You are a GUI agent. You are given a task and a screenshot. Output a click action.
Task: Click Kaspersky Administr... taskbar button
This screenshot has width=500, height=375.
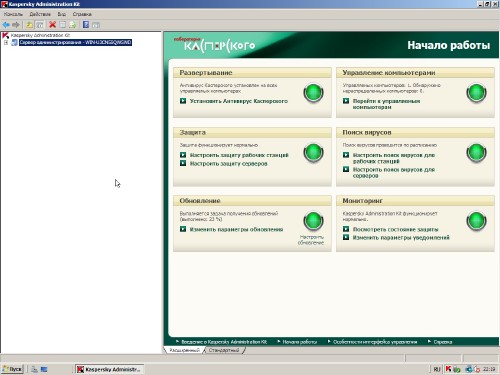(109, 369)
